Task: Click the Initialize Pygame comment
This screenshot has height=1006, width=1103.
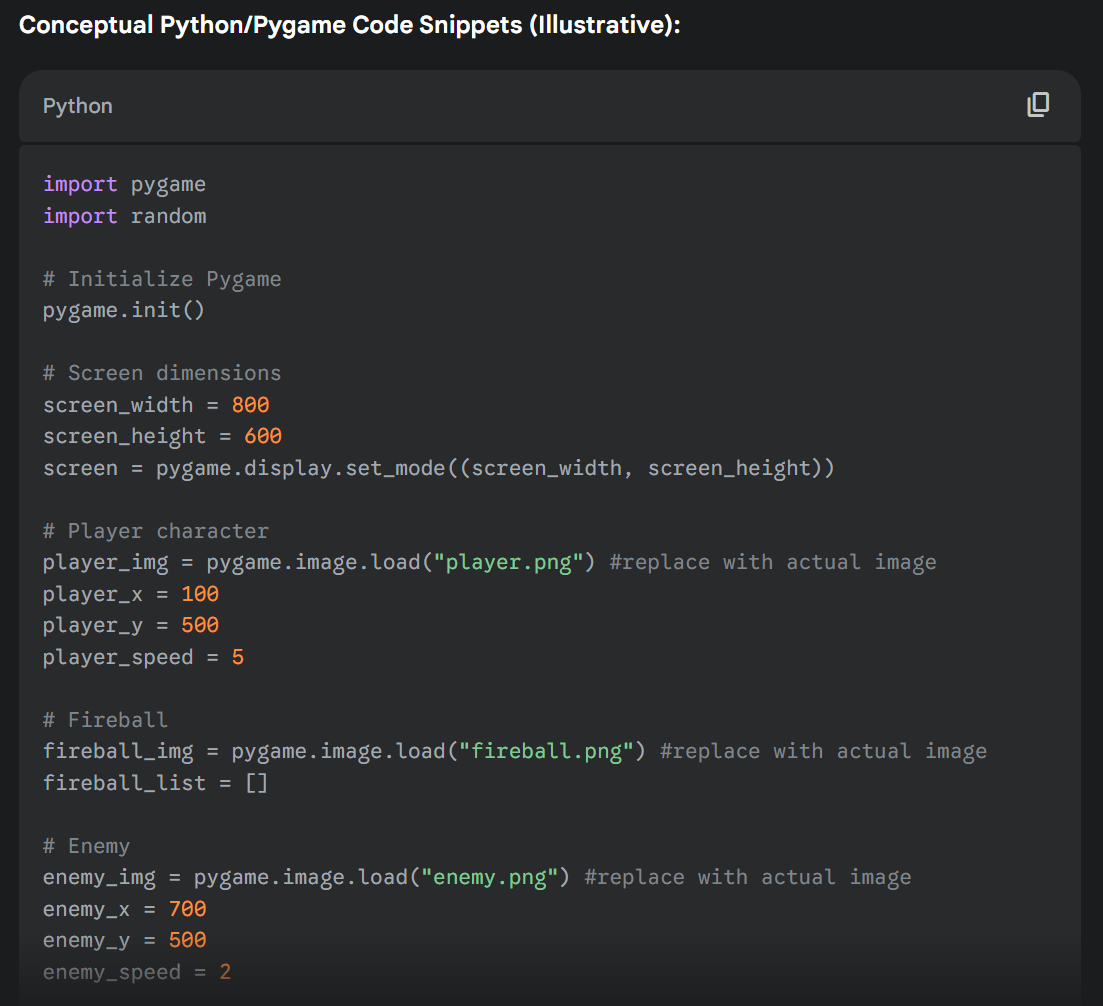Action: click(x=162, y=279)
